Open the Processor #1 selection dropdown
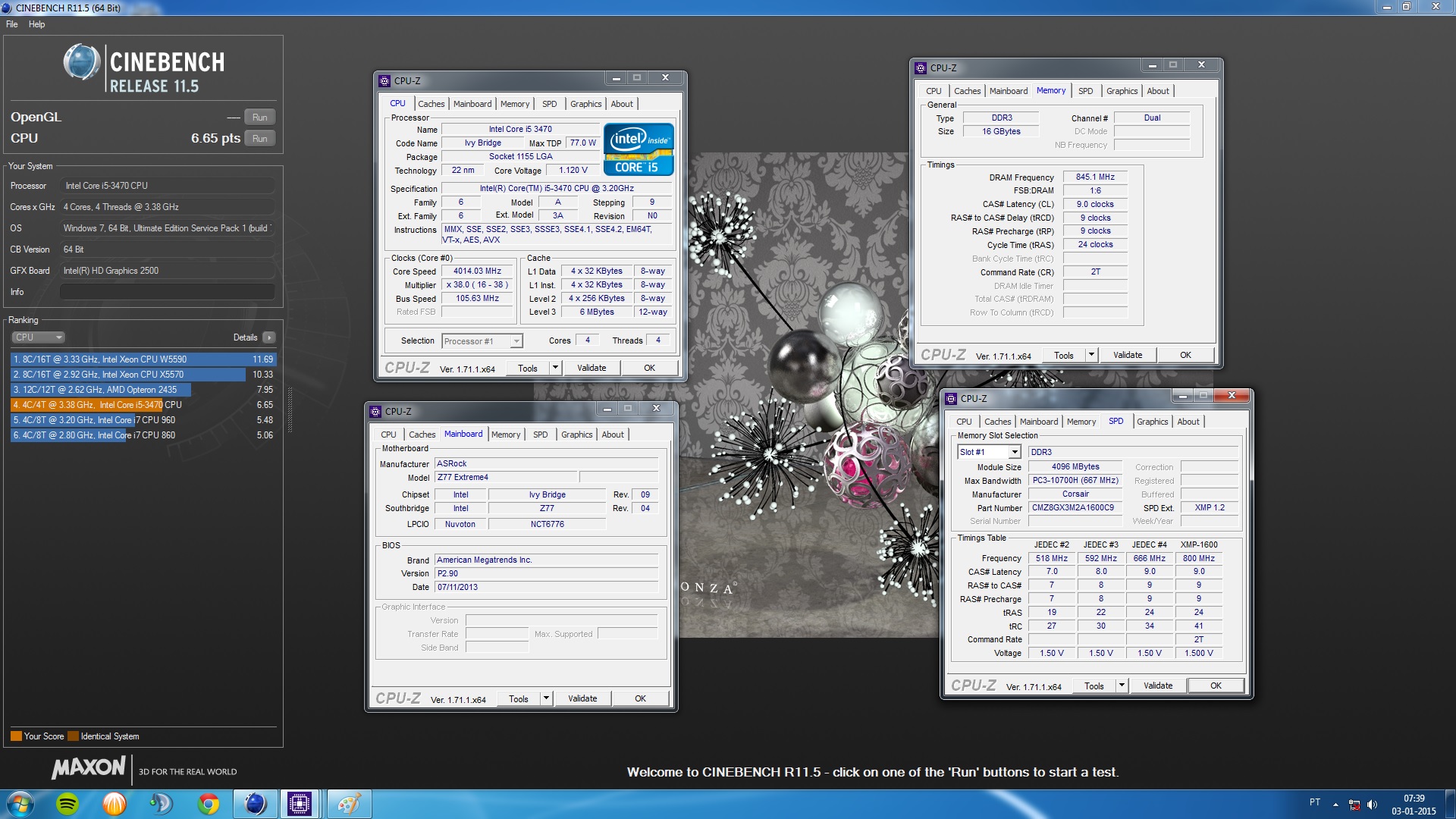This screenshot has width=1456, height=819. pyautogui.click(x=482, y=341)
